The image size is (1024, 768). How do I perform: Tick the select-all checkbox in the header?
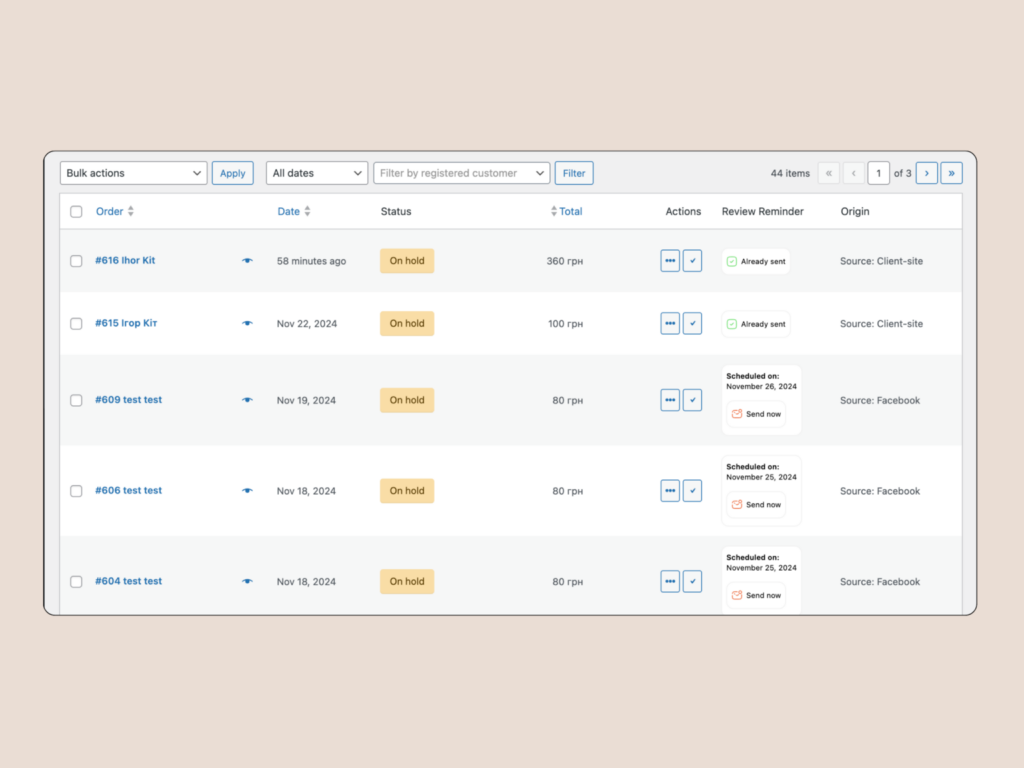(x=76, y=212)
